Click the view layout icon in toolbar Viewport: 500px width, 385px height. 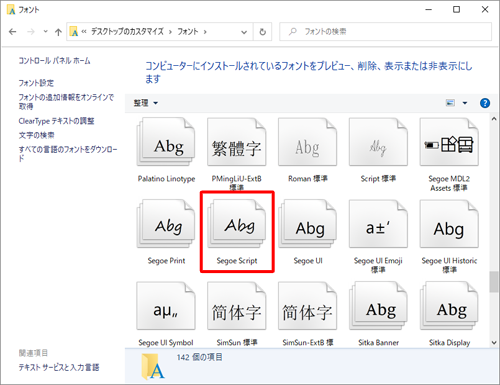pos(450,103)
